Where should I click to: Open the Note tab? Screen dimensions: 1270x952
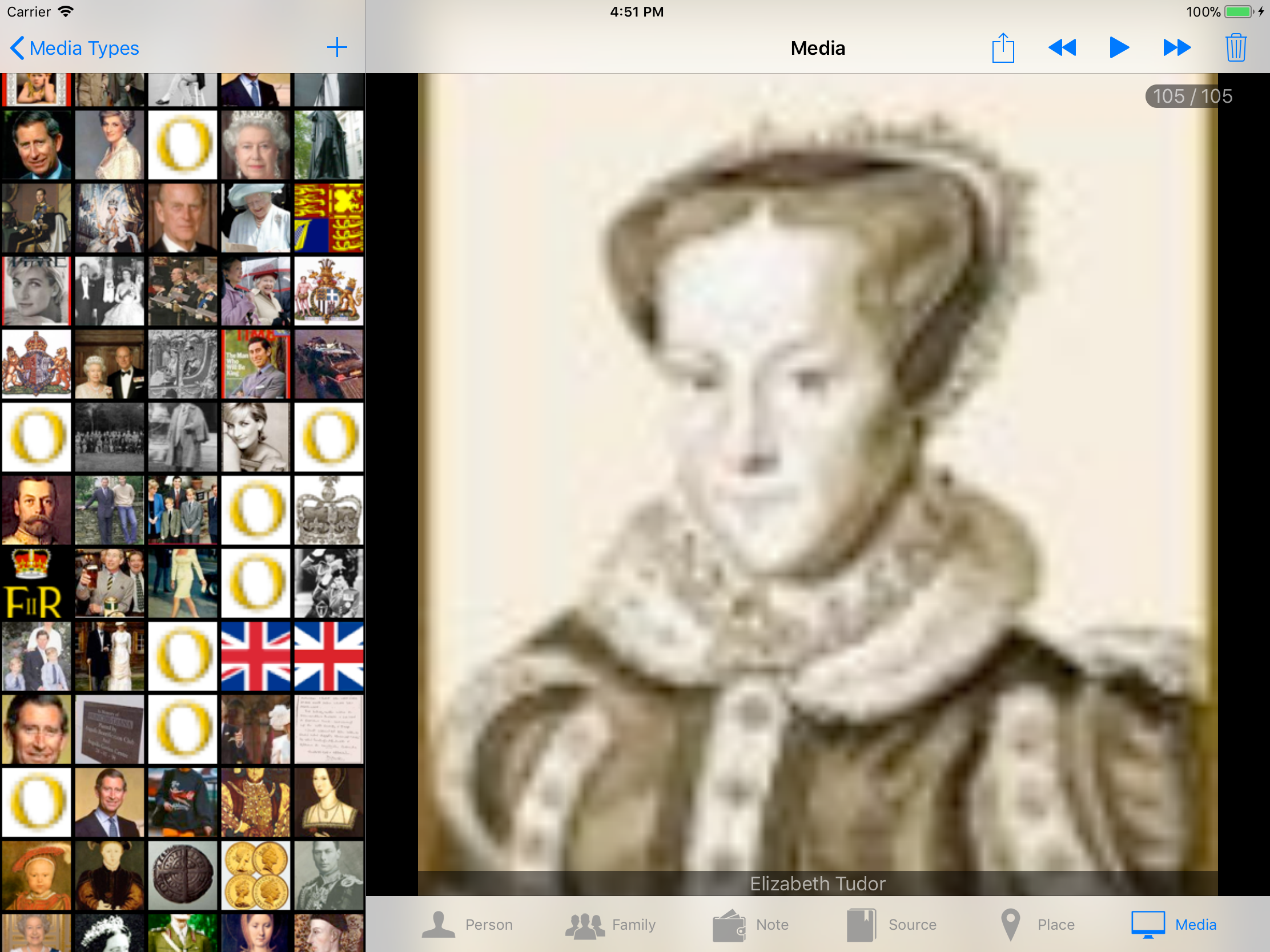pyautogui.click(x=751, y=925)
